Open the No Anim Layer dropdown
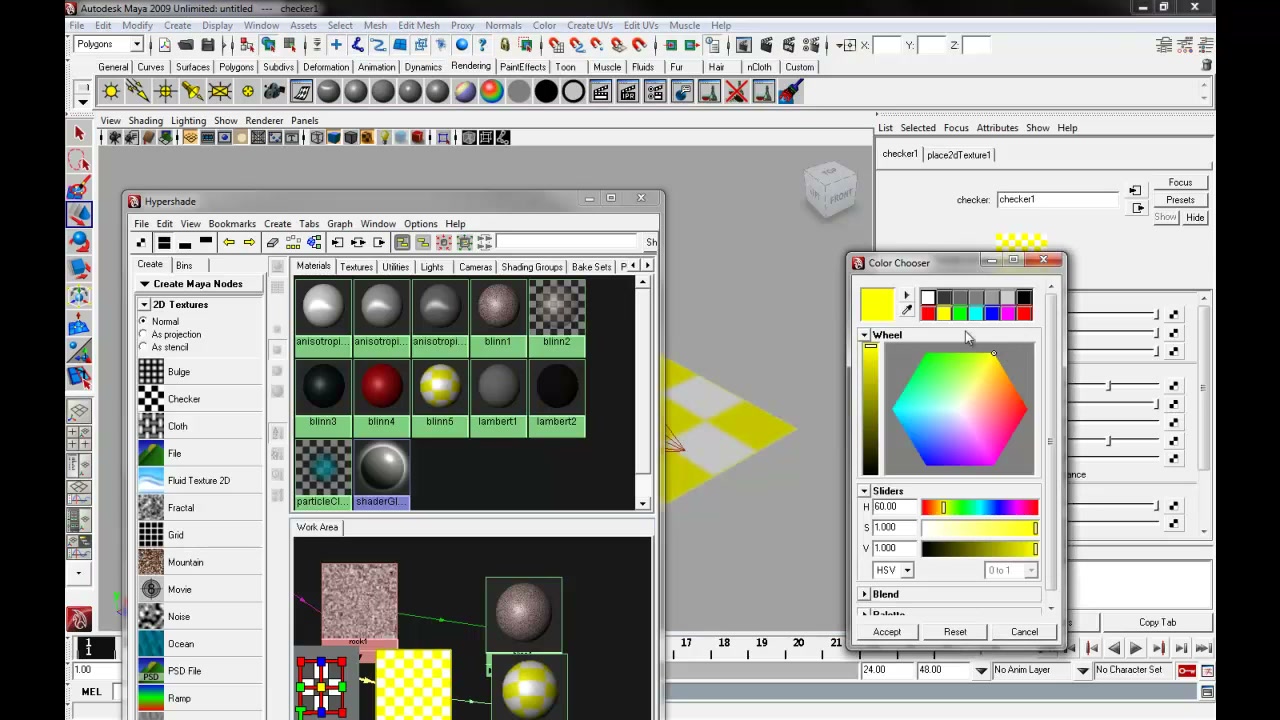Screen dimensions: 1280x720 [981, 670]
